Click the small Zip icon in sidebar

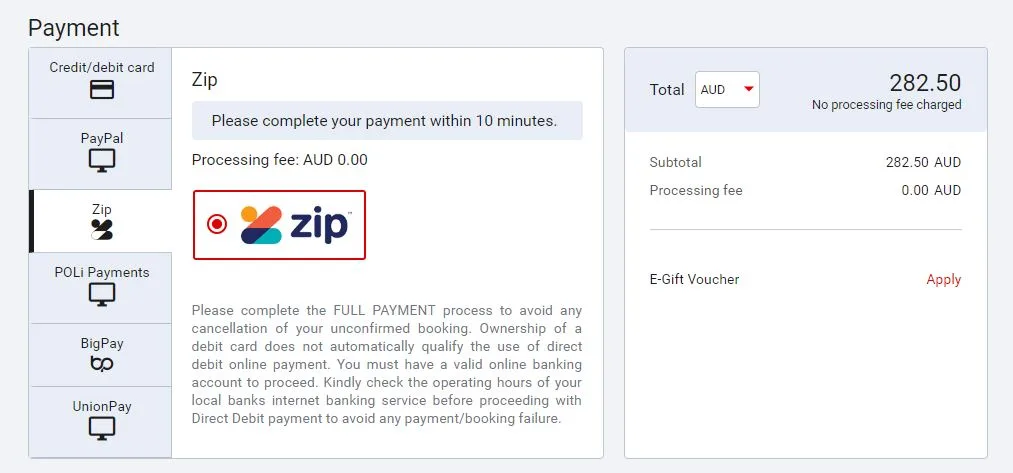[102, 230]
